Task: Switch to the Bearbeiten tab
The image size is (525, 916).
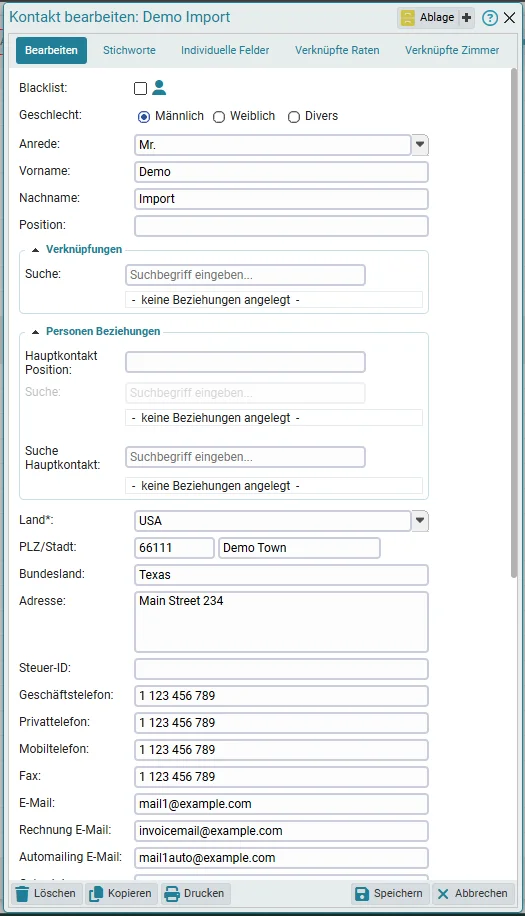Action: (x=51, y=50)
